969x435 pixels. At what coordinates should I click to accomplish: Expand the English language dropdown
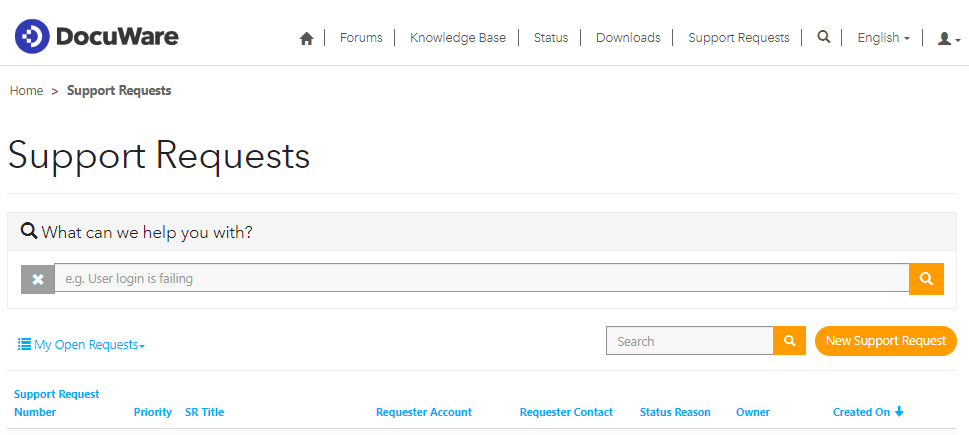coord(883,38)
